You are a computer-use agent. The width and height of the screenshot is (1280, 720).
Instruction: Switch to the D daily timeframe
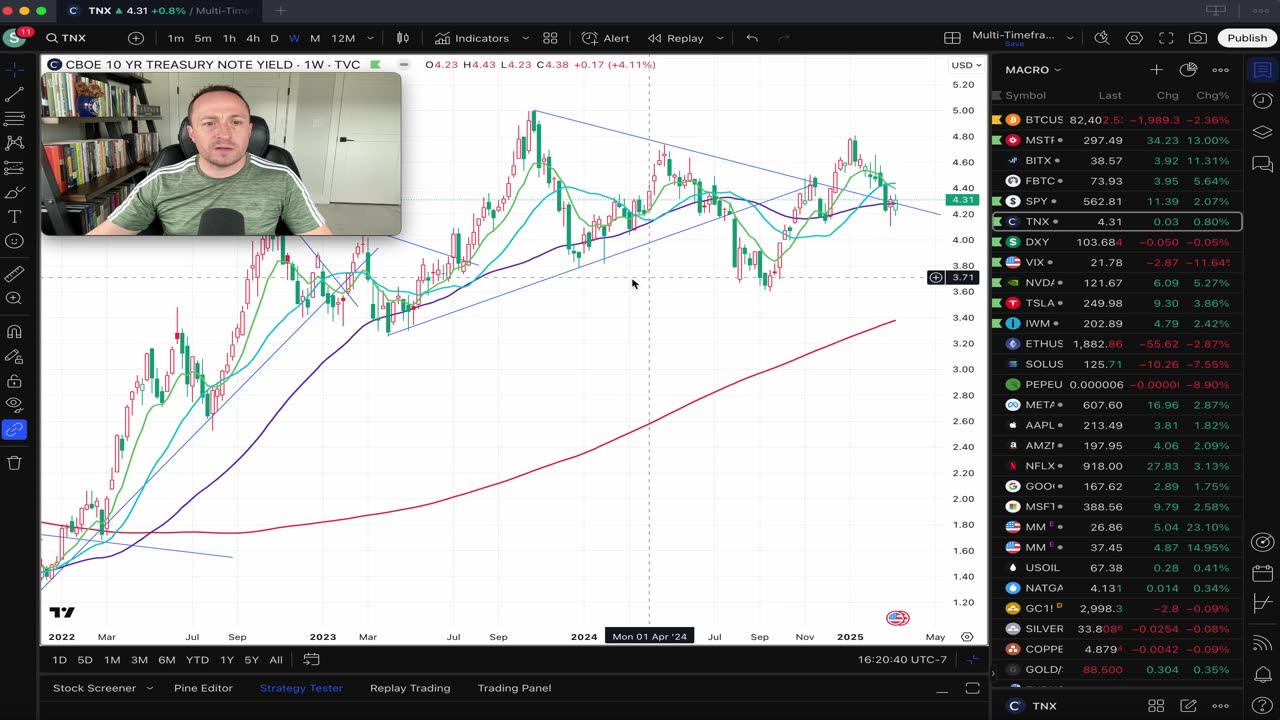tap(274, 38)
